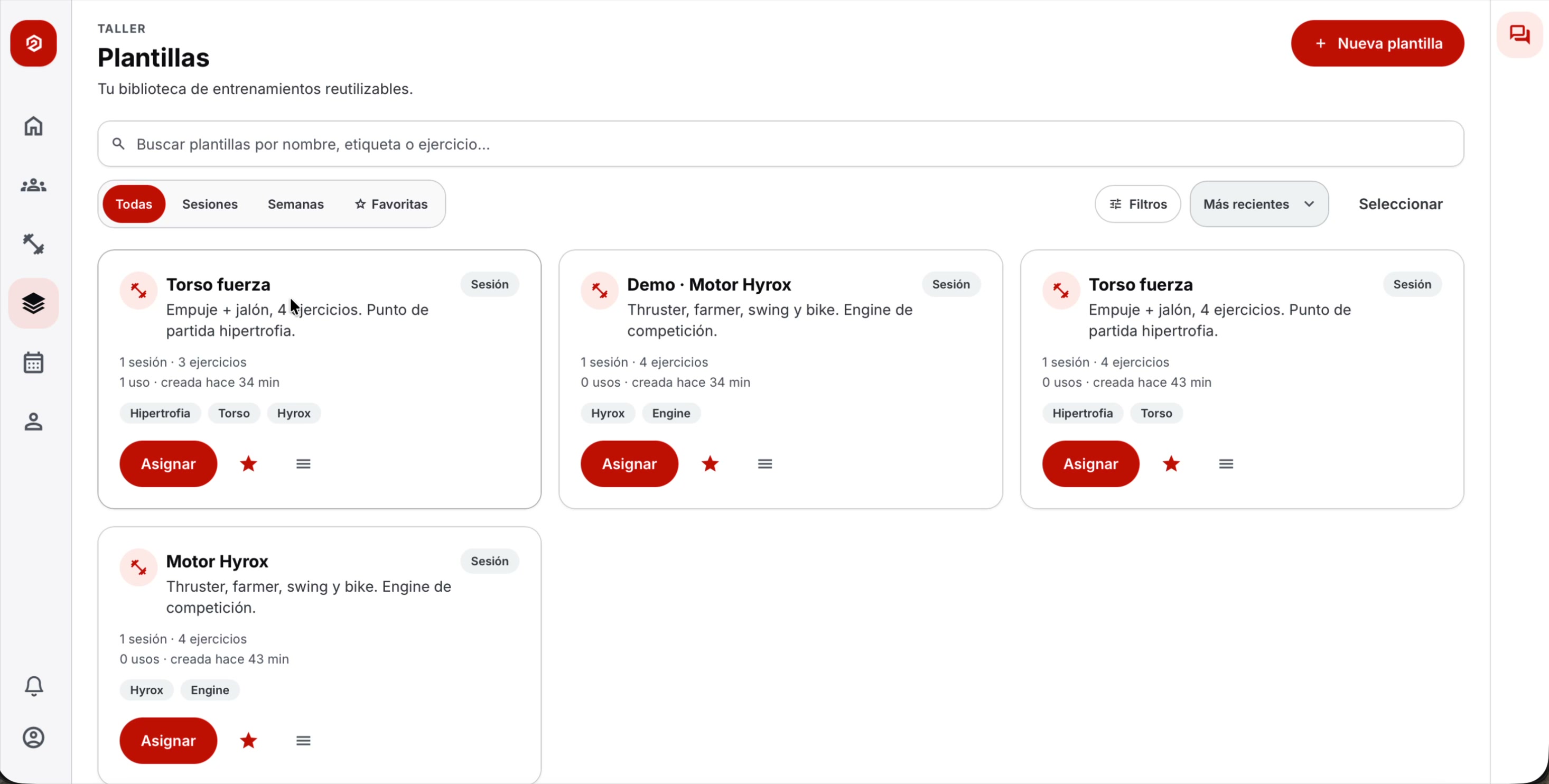Focus the template search field

pos(780,144)
